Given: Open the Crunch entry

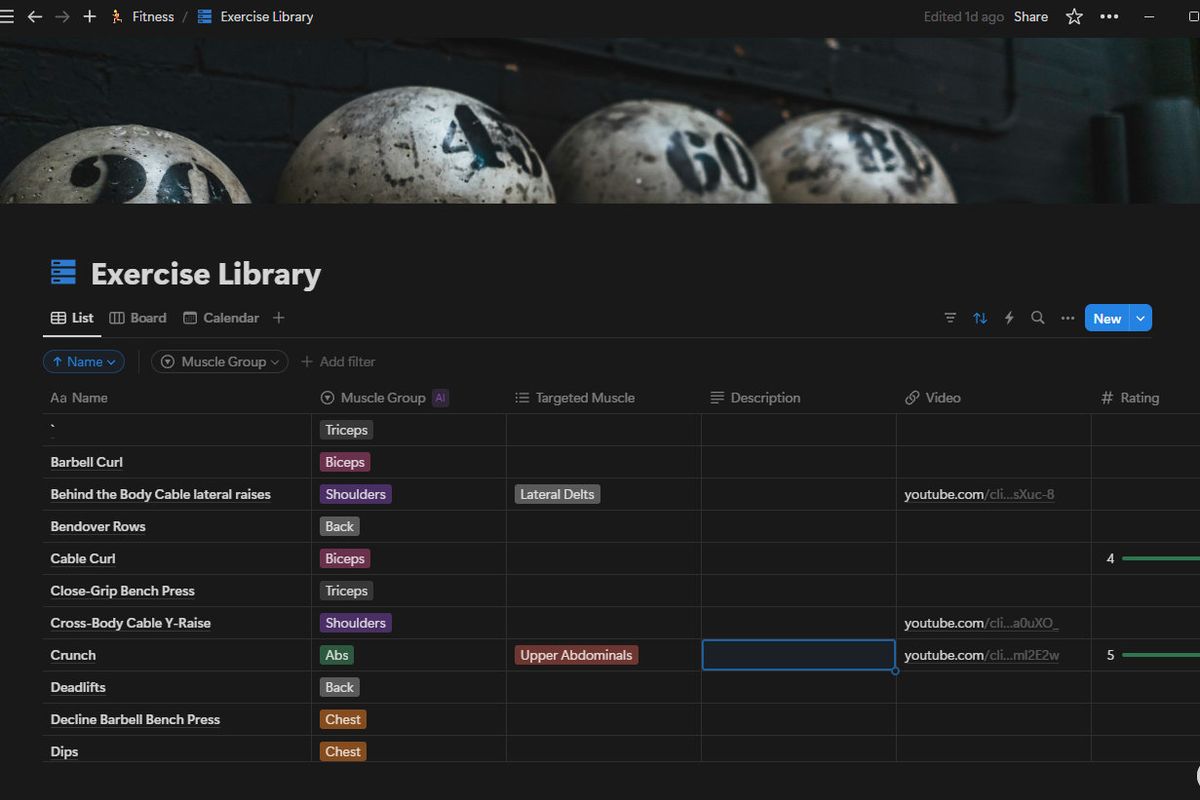Looking at the screenshot, I should tap(73, 655).
